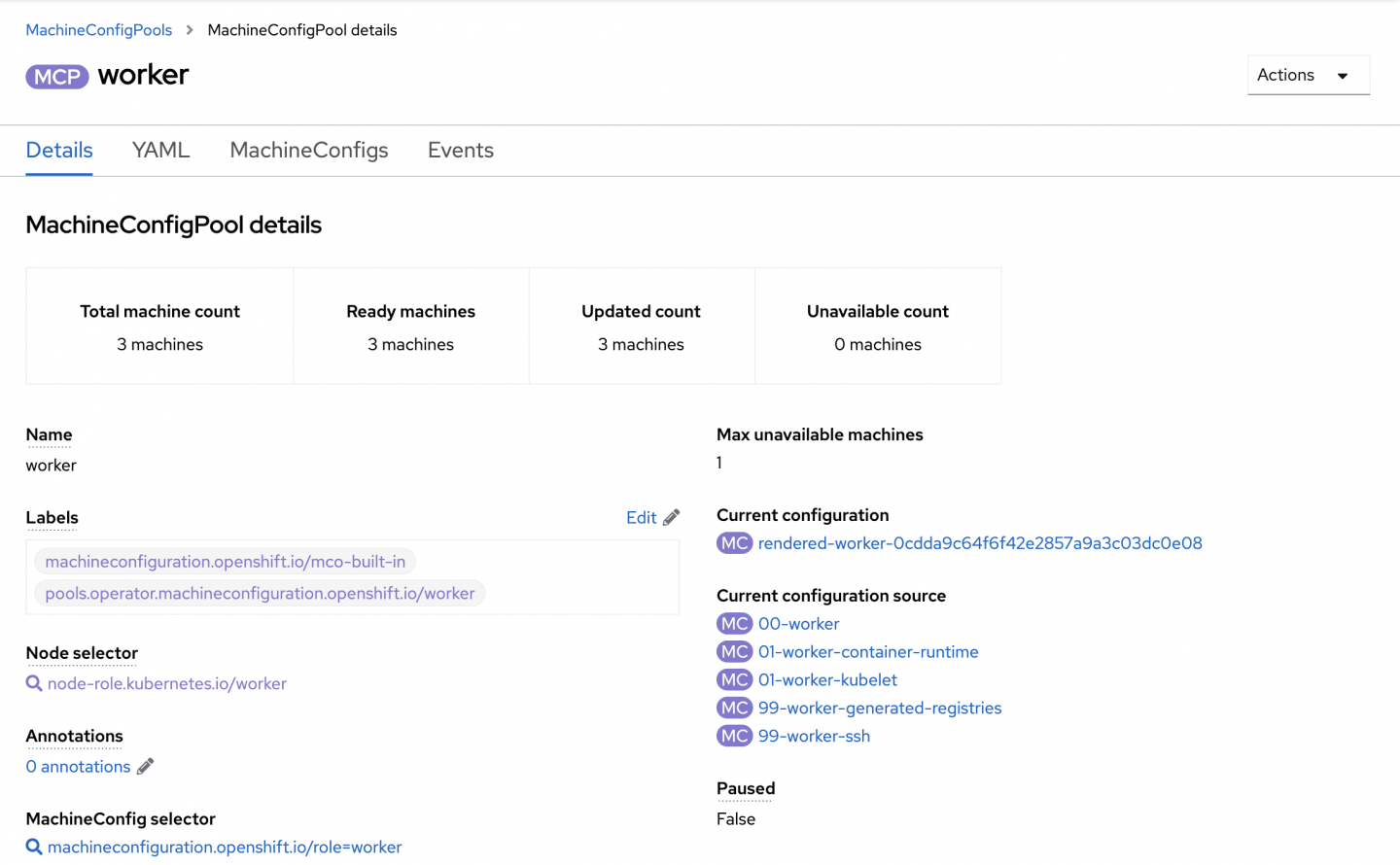The image size is (1400, 865).
Task: Click the MC badge next to 99-worker-ssh
Action: [x=734, y=737]
